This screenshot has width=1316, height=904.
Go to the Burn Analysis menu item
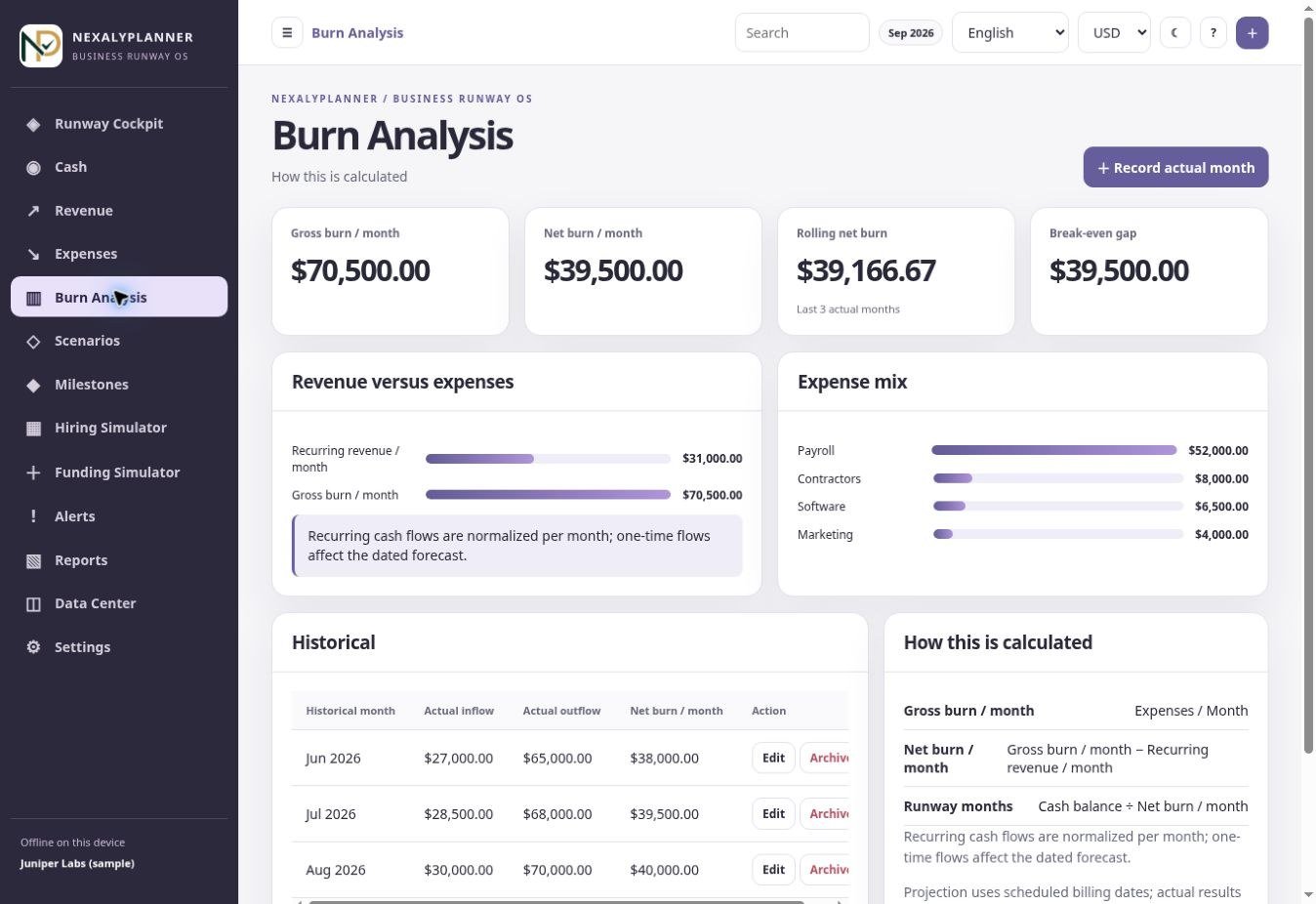coord(119,297)
